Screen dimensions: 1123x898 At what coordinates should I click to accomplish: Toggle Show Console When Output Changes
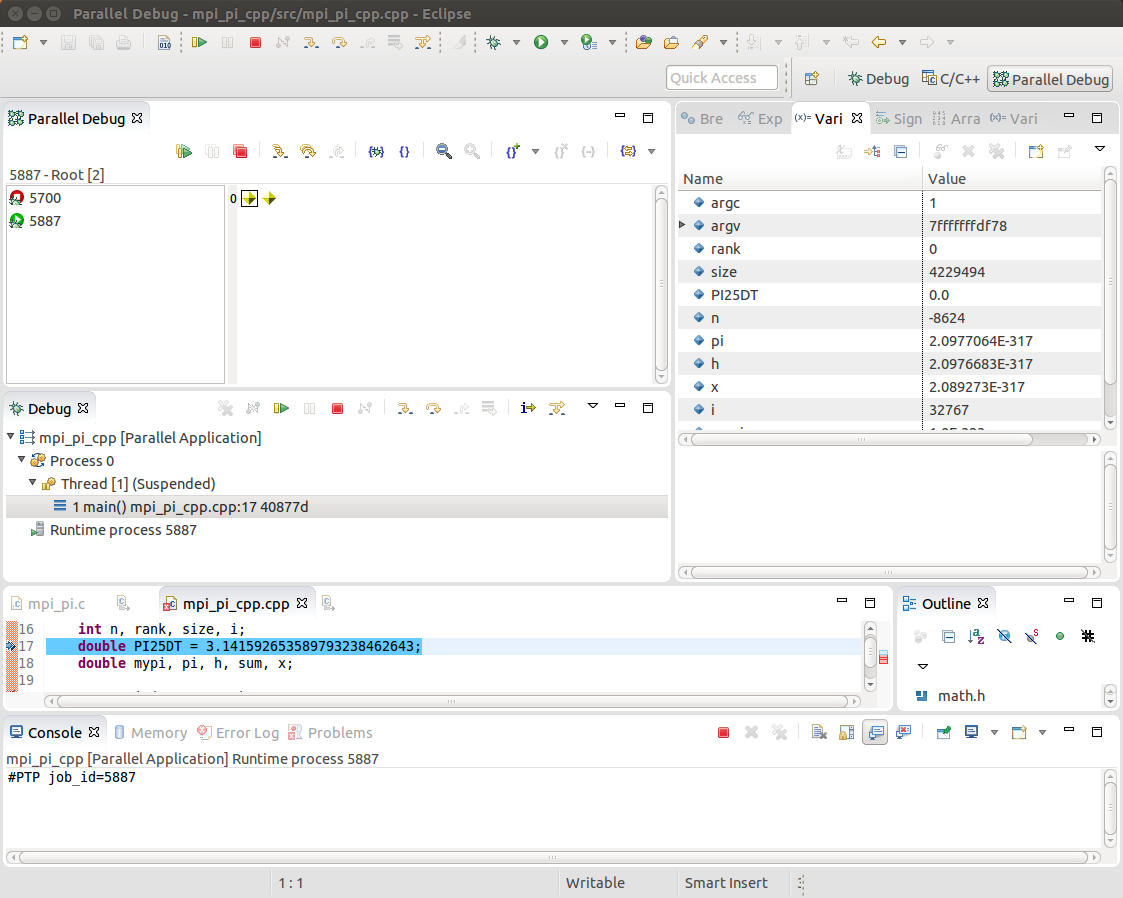pyautogui.click(x=875, y=733)
